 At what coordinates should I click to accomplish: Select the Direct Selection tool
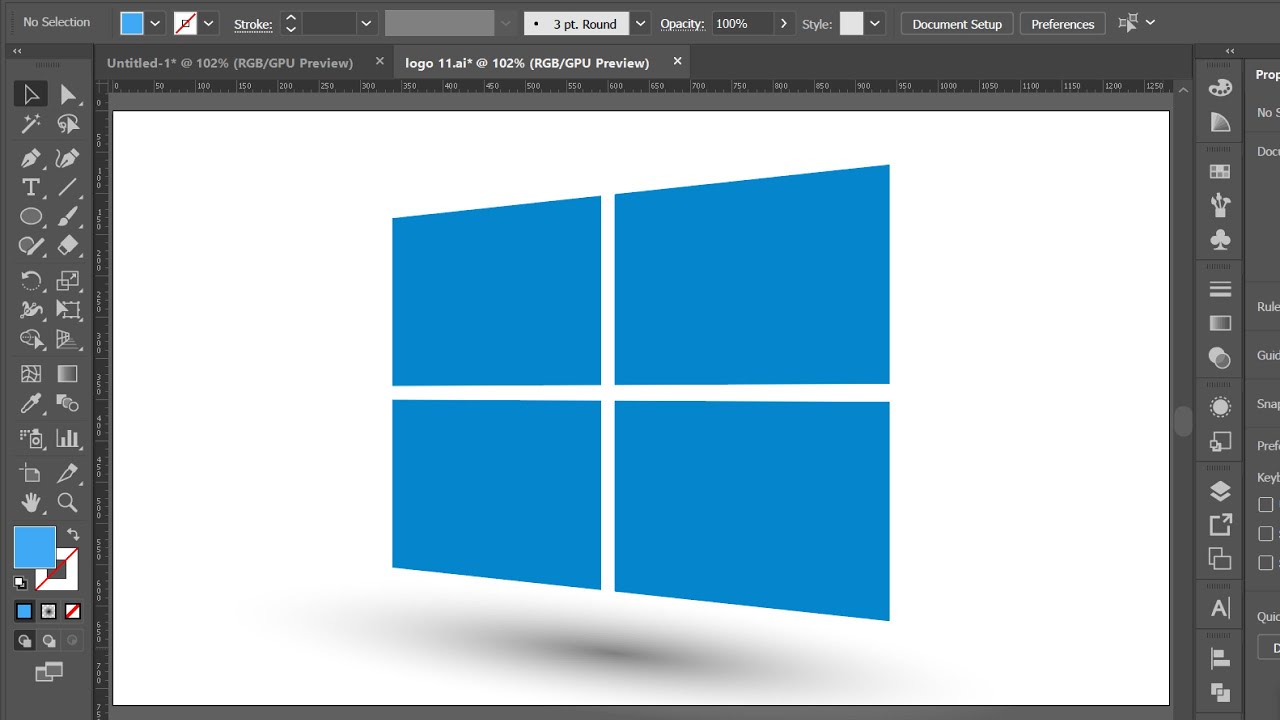pos(68,95)
